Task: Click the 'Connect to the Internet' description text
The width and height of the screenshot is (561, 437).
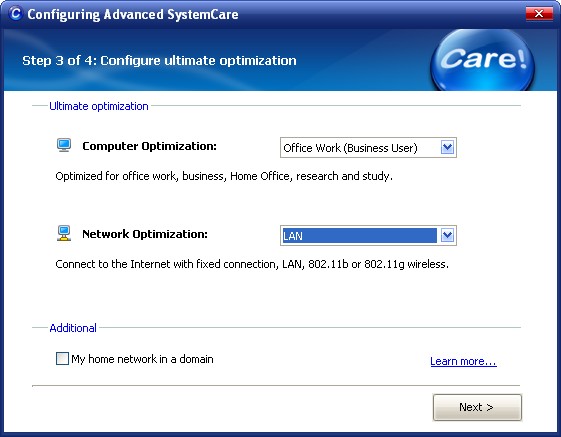Action: tap(252, 264)
